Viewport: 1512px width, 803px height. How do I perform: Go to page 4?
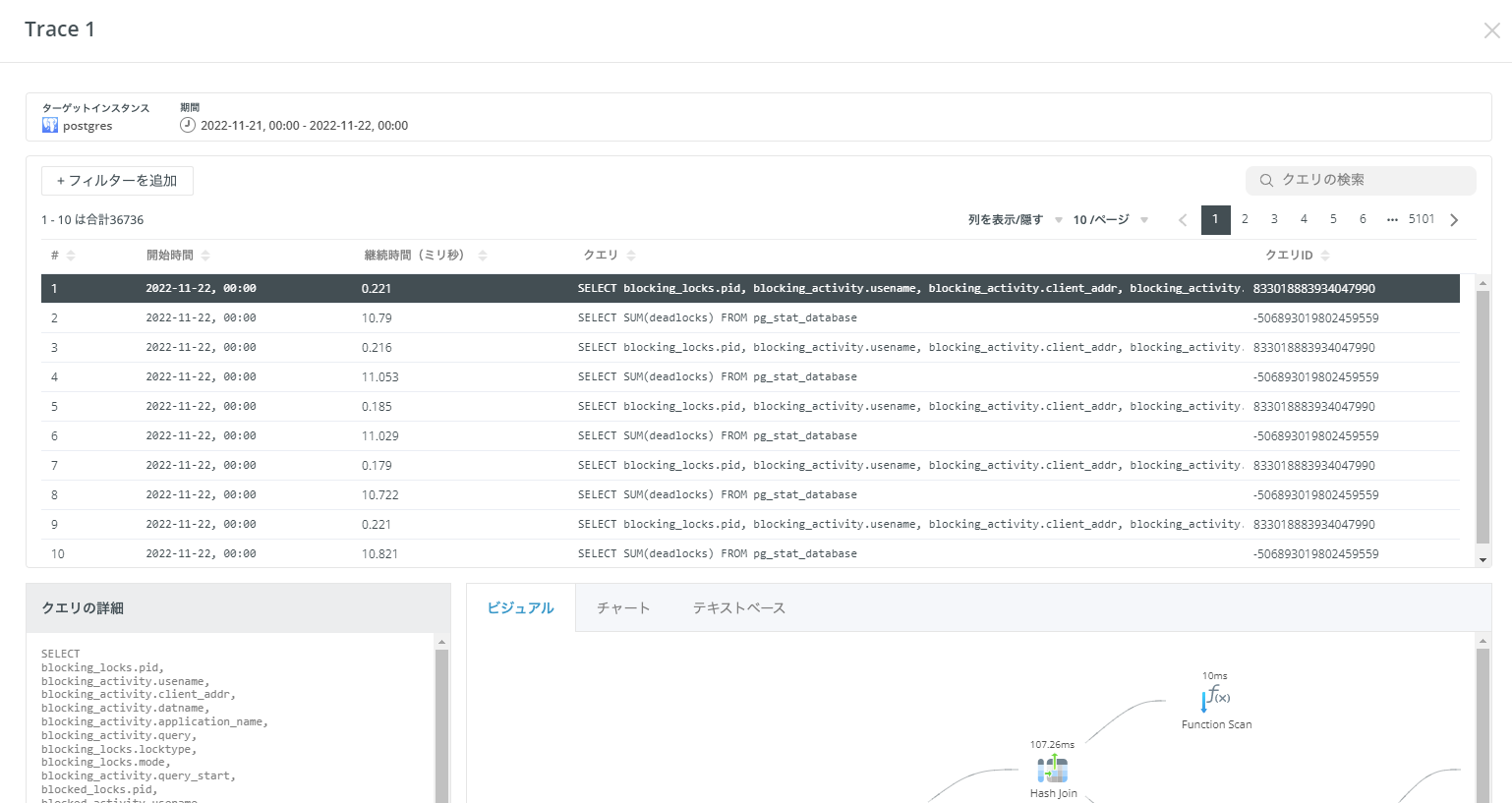[x=1304, y=219]
